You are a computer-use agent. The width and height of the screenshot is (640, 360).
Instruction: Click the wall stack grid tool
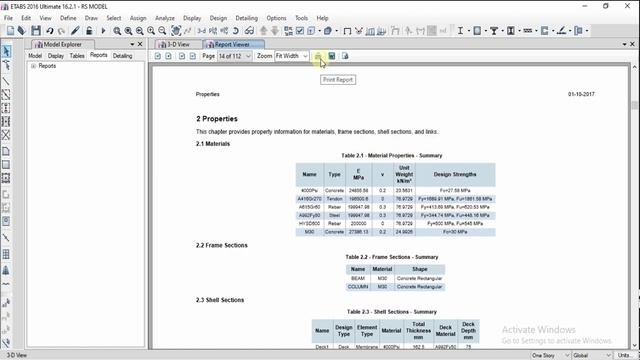click(x=6, y=254)
